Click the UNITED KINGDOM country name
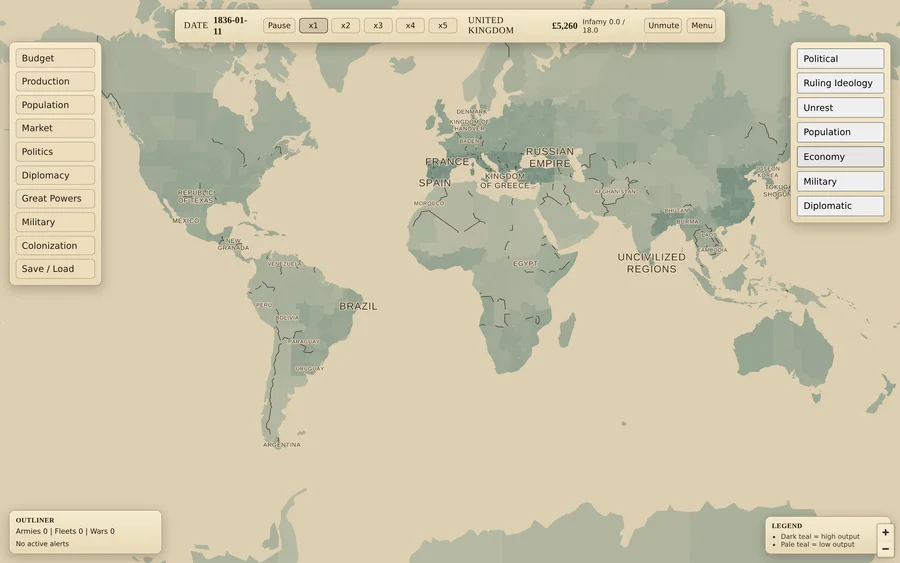The image size is (900, 563). 491,25
